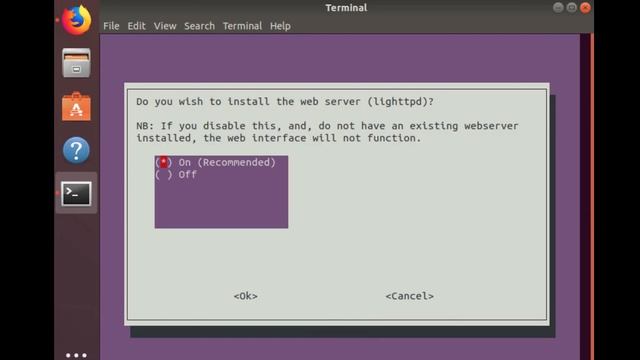Maximize the Terminal window
Image resolution: width=640 pixels, height=360 pixels.
click(x=571, y=7)
